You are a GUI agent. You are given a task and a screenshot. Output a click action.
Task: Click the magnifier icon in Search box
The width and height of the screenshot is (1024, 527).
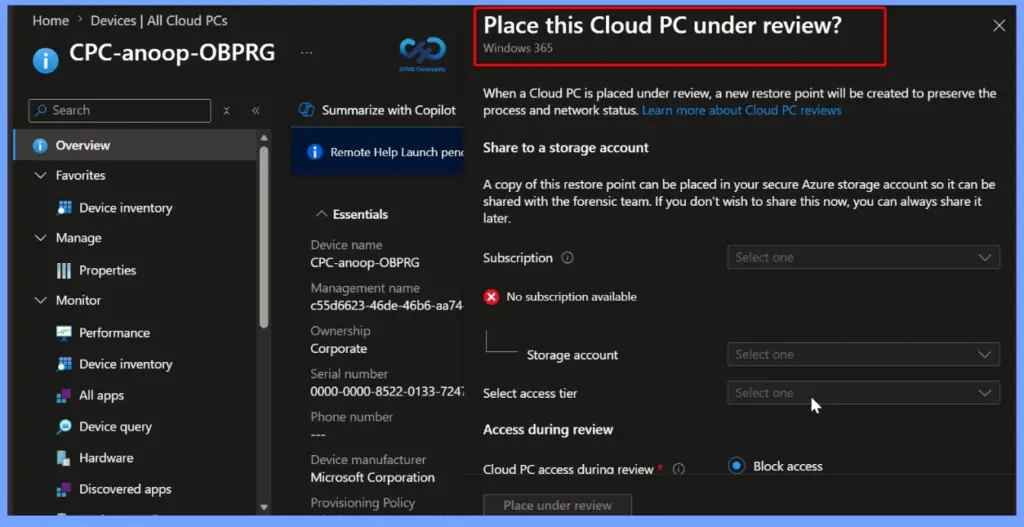[41, 110]
